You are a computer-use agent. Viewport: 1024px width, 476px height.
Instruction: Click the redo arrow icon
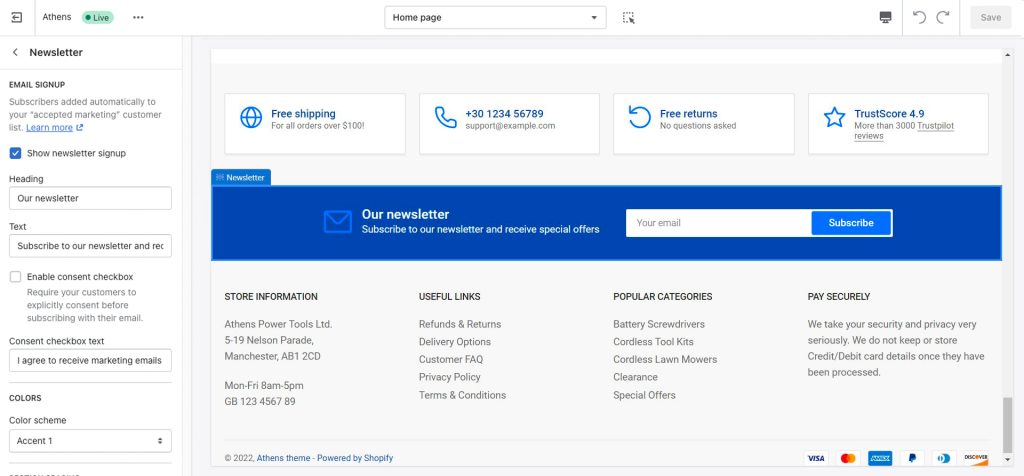pos(942,18)
